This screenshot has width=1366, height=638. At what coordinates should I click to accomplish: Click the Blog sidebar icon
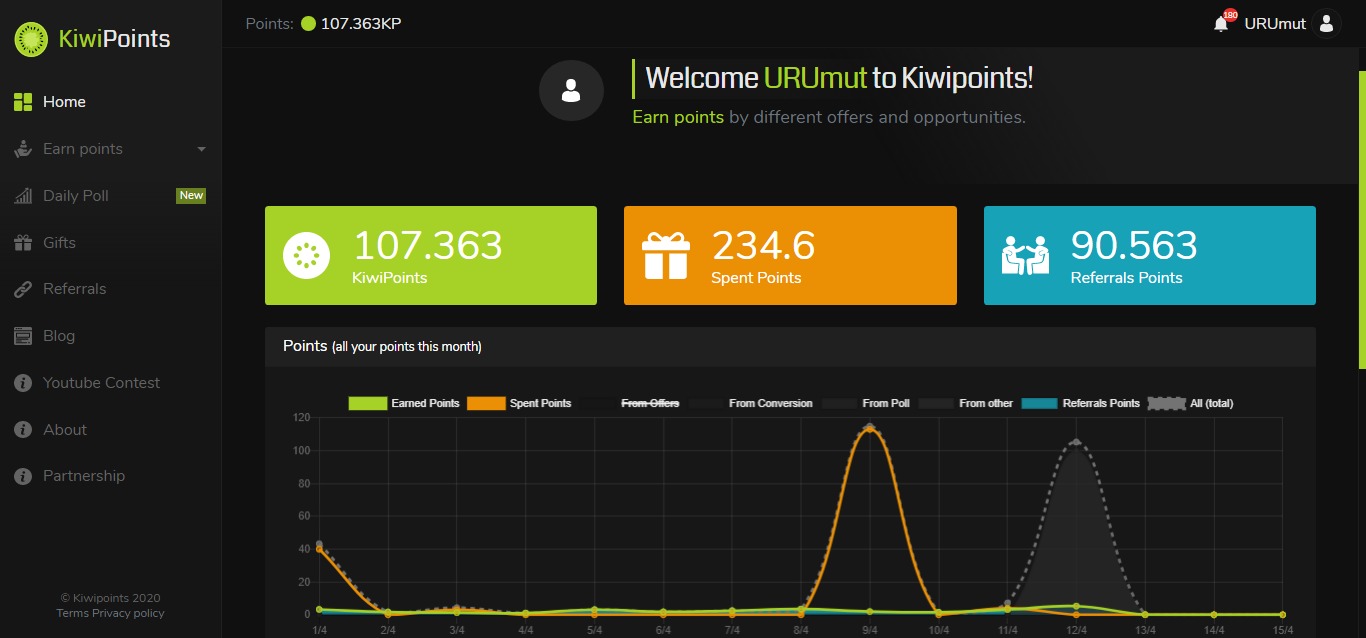click(23, 336)
